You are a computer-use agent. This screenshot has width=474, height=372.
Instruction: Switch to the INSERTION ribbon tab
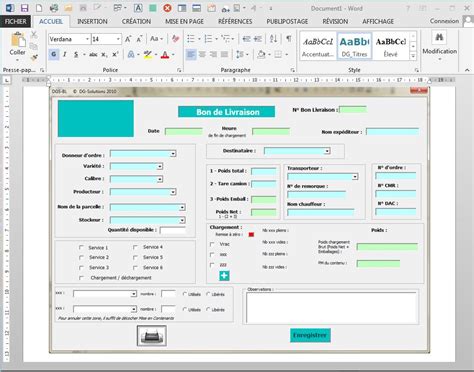92,21
